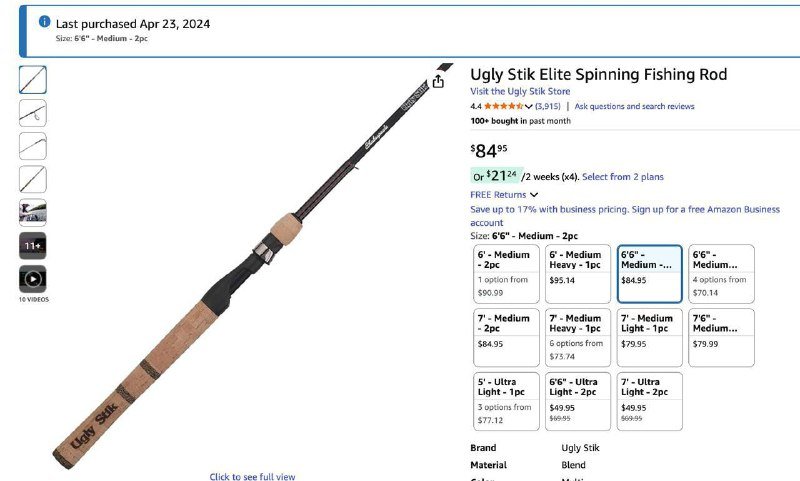Click to see full view of the rod image

pyautogui.click(x=252, y=477)
